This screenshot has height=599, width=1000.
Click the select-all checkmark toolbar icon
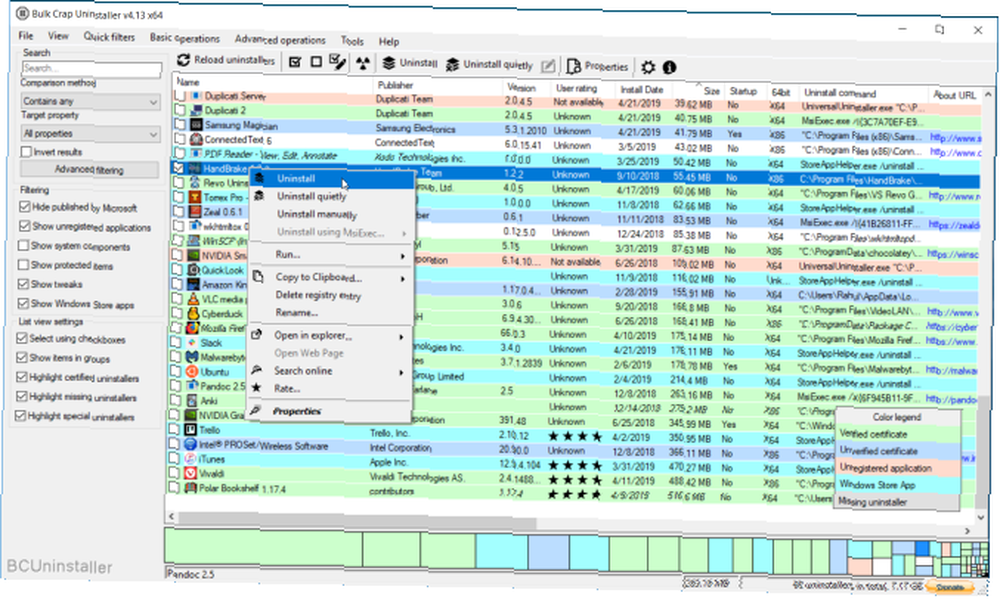point(295,62)
